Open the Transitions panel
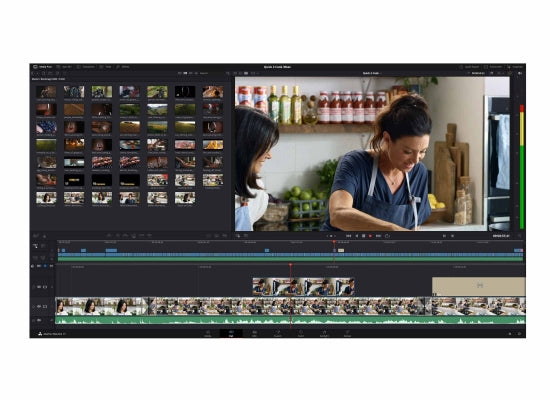550x400 pixels. click(86, 67)
